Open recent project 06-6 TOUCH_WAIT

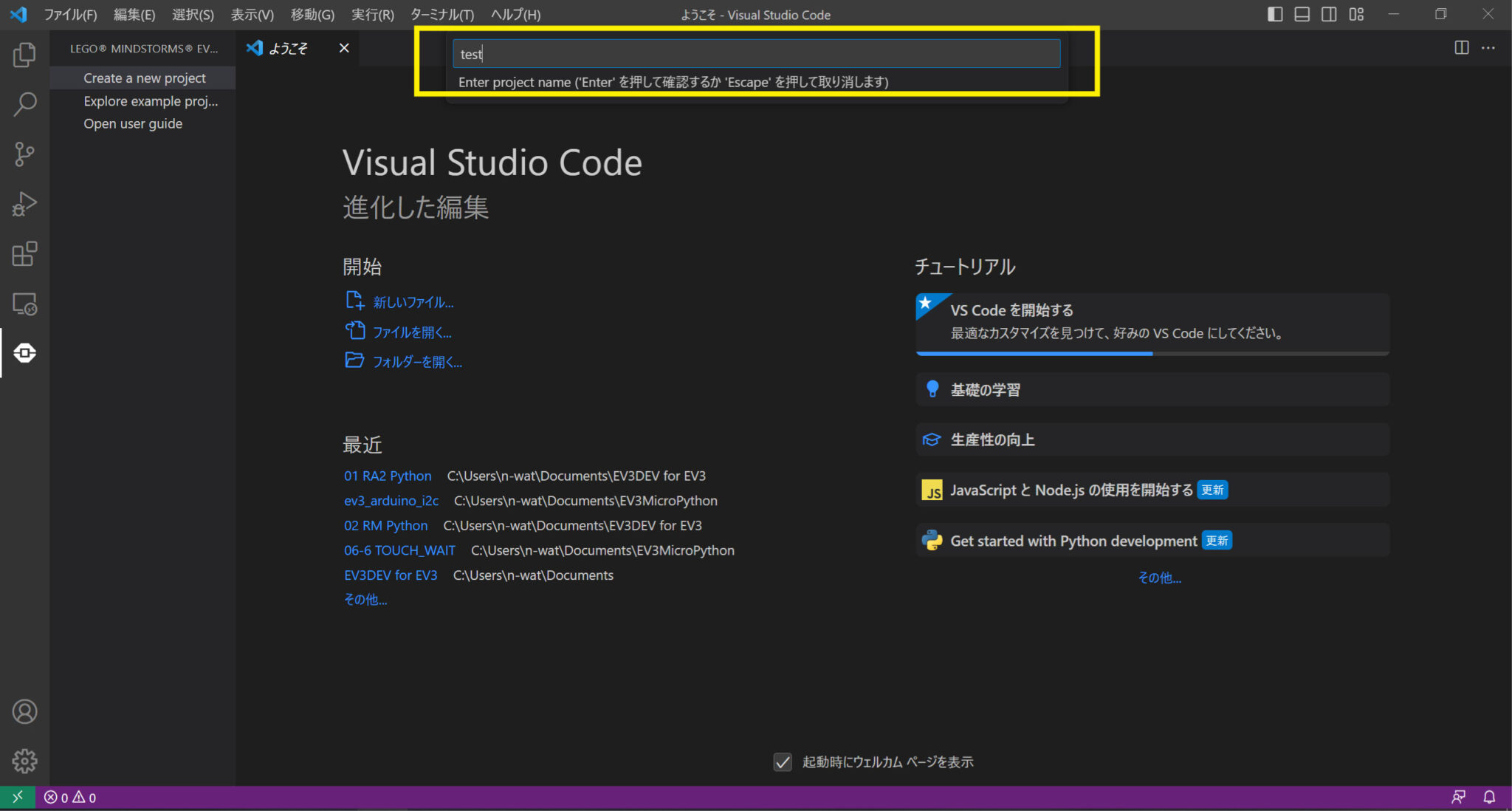pos(399,550)
